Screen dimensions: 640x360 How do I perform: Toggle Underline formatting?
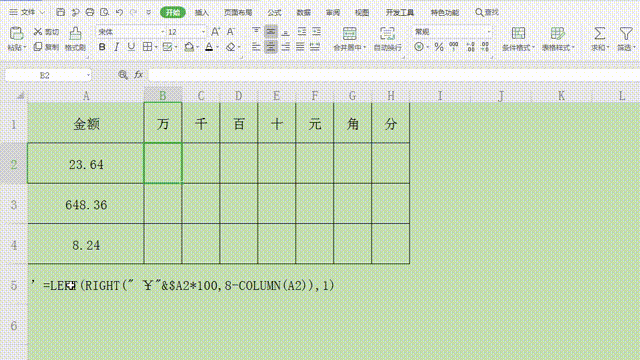pyautogui.click(x=131, y=47)
